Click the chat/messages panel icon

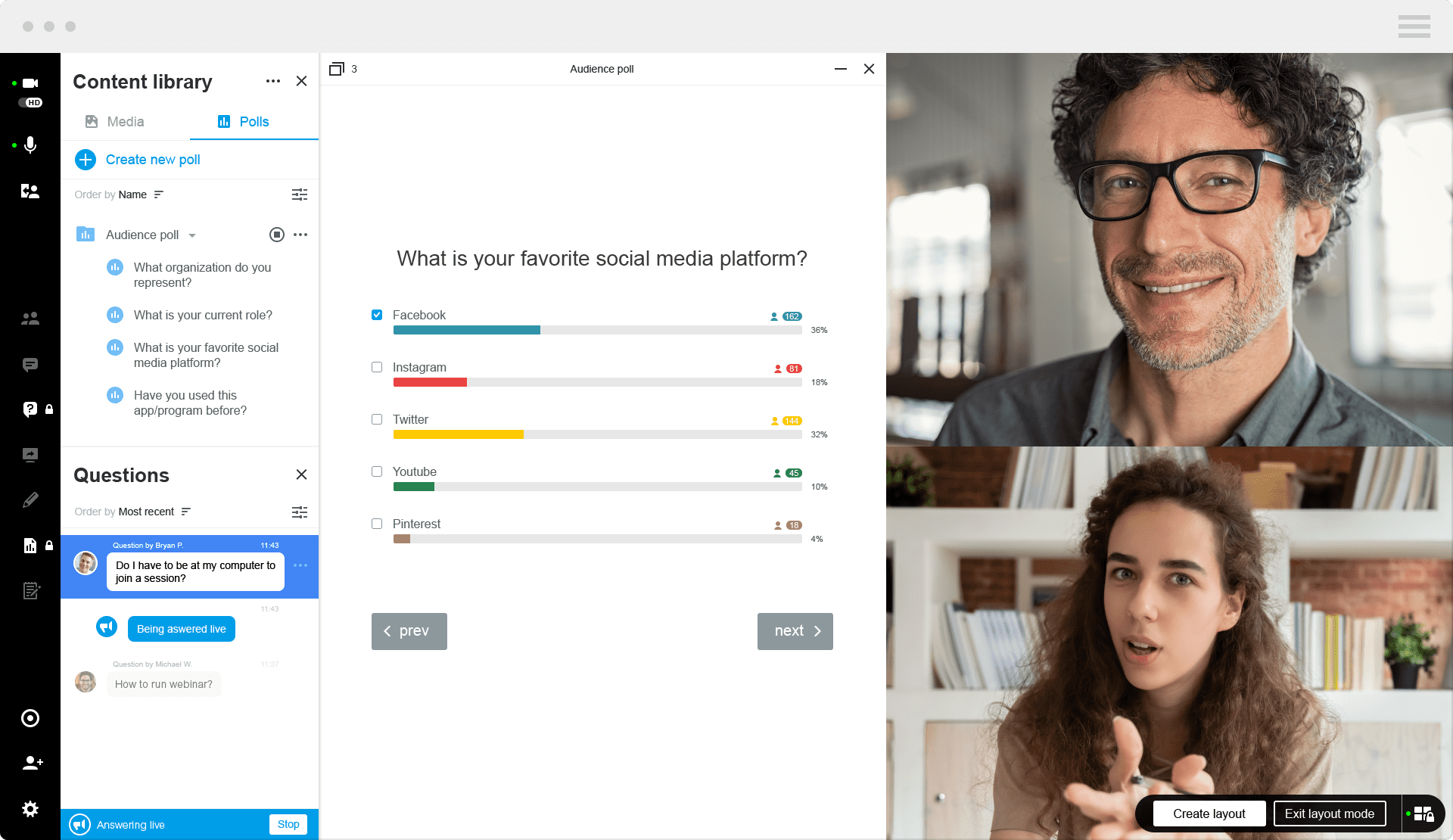[x=30, y=364]
